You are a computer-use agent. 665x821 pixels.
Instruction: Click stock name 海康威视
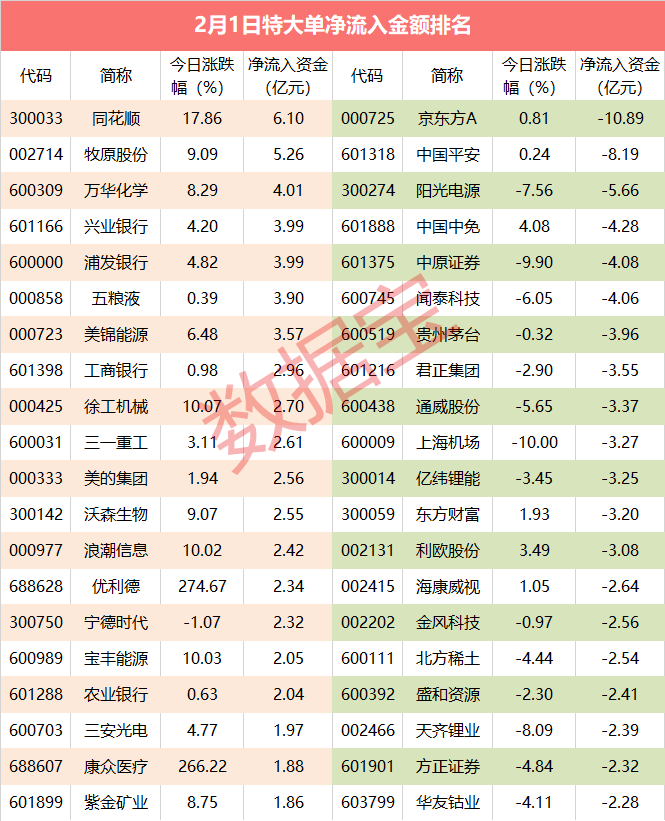448,586
